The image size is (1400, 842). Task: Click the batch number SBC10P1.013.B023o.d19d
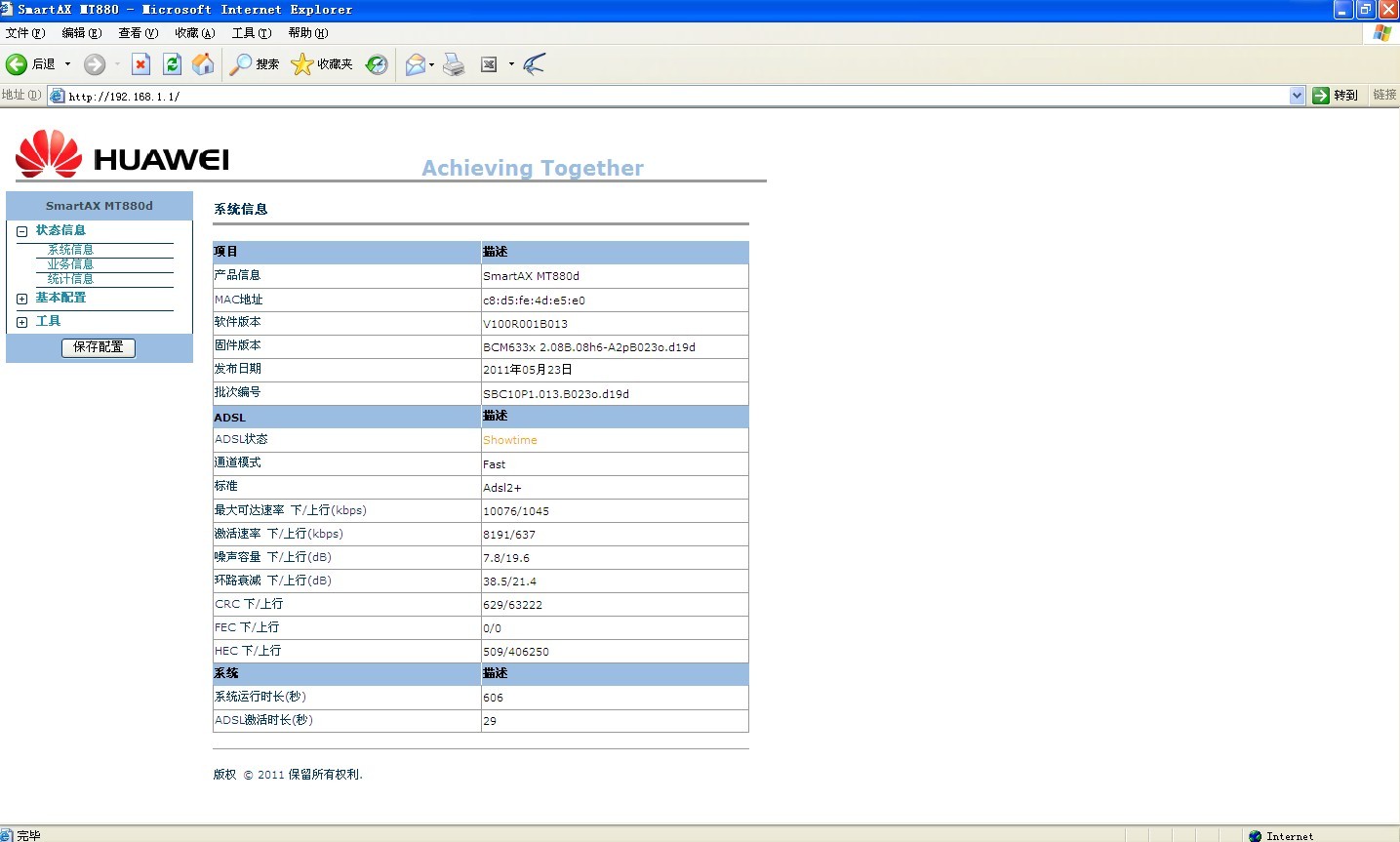pyautogui.click(x=556, y=394)
